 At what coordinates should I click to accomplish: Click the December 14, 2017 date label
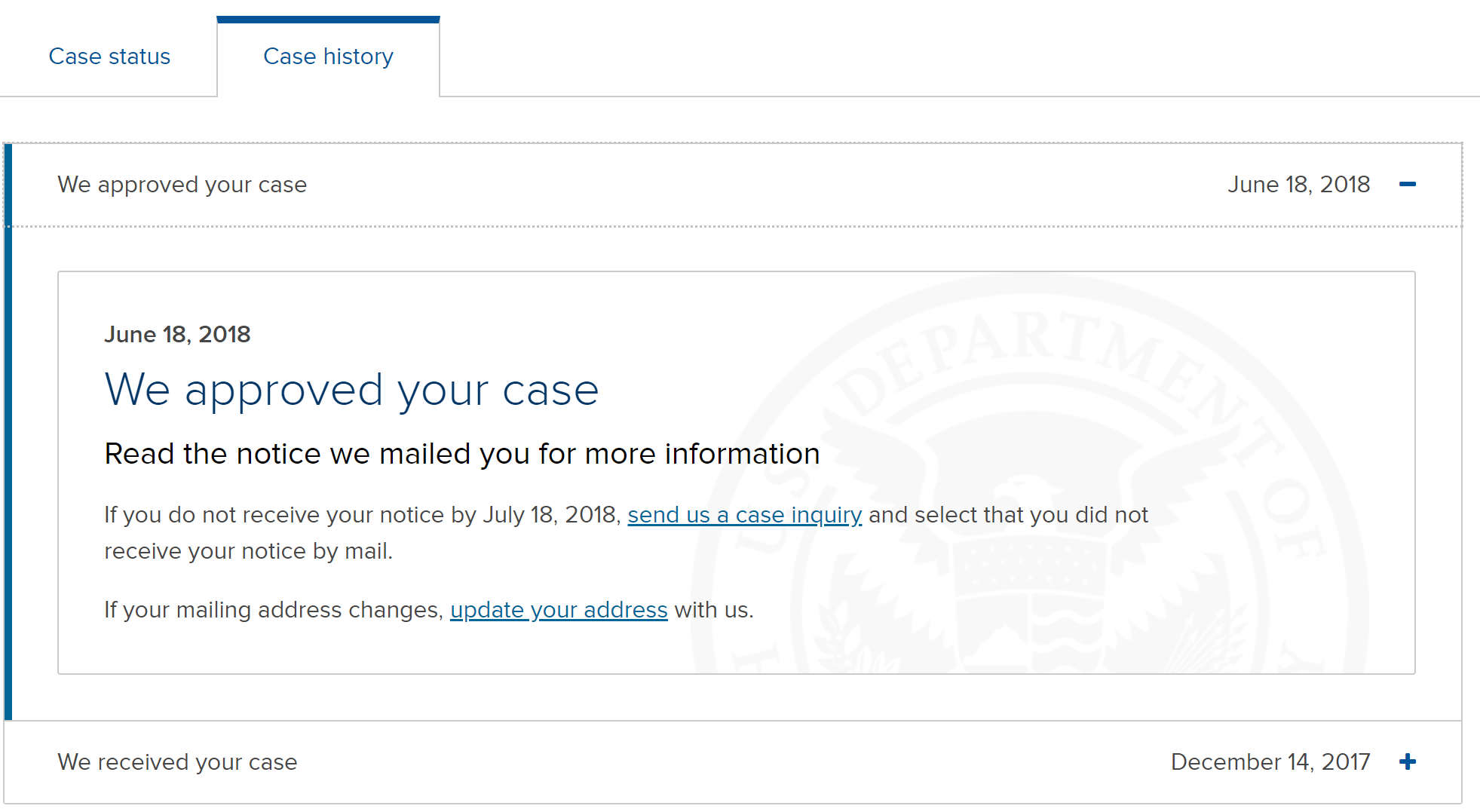point(1270,762)
